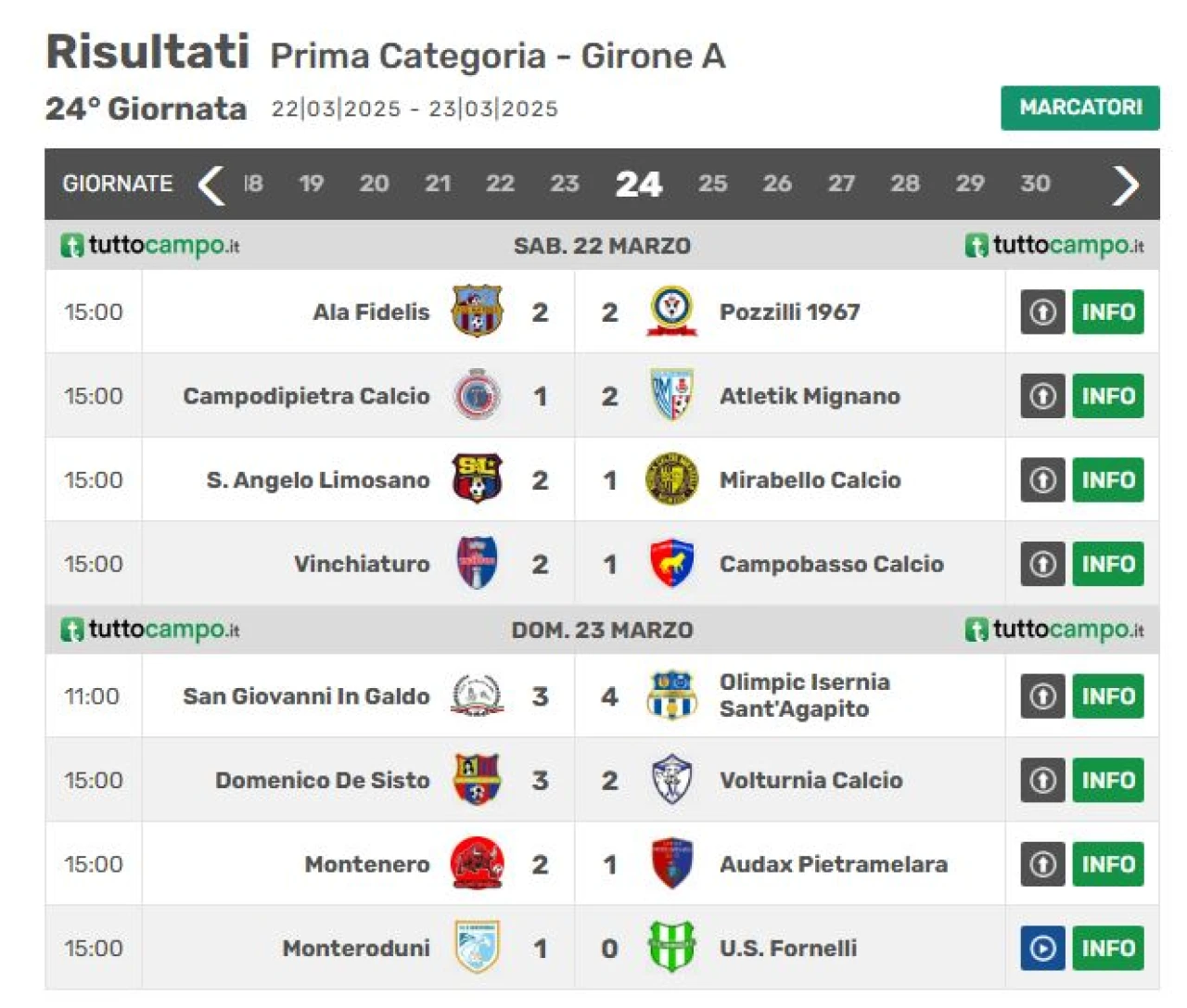Viewport: 1187px width, 1008px height.
Task: Select the Campobasso Calcio shield logo
Action: point(671,564)
